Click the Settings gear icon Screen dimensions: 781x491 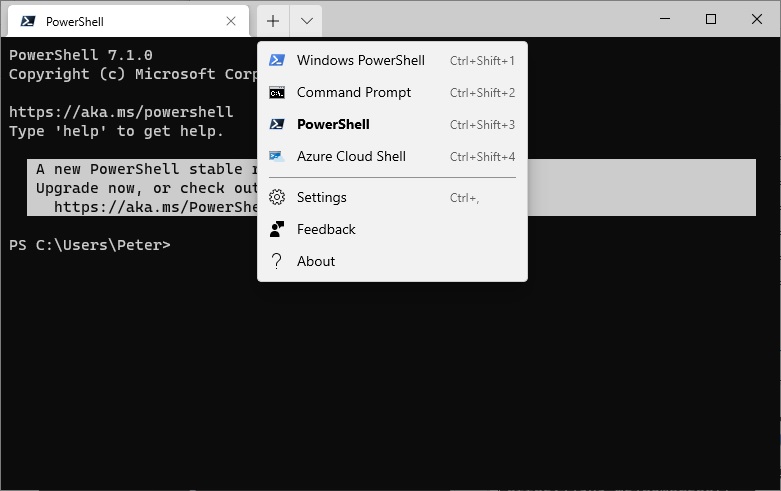[x=277, y=198]
